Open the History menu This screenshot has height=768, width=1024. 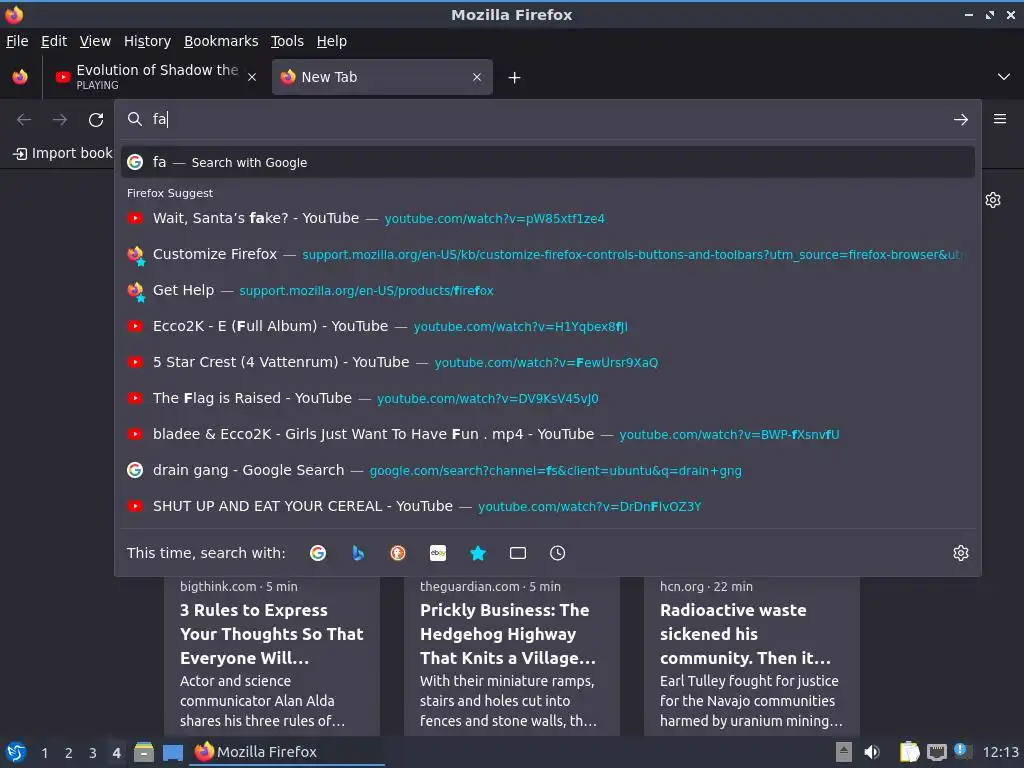(148, 41)
